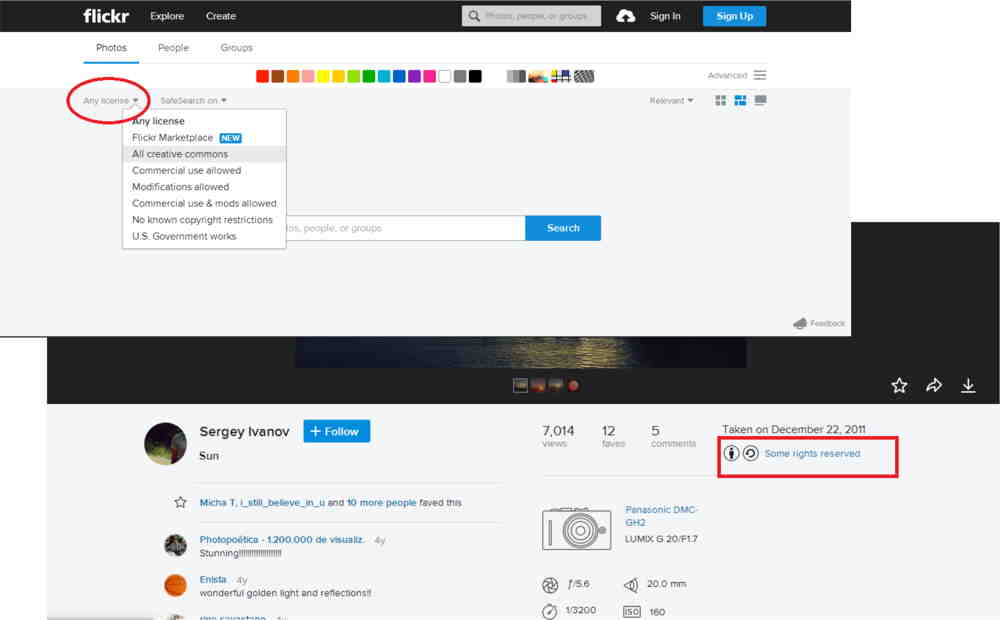This screenshot has width=1000, height=620.
Task: Select the shallow depth of field filter icon
Action: [539, 77]
